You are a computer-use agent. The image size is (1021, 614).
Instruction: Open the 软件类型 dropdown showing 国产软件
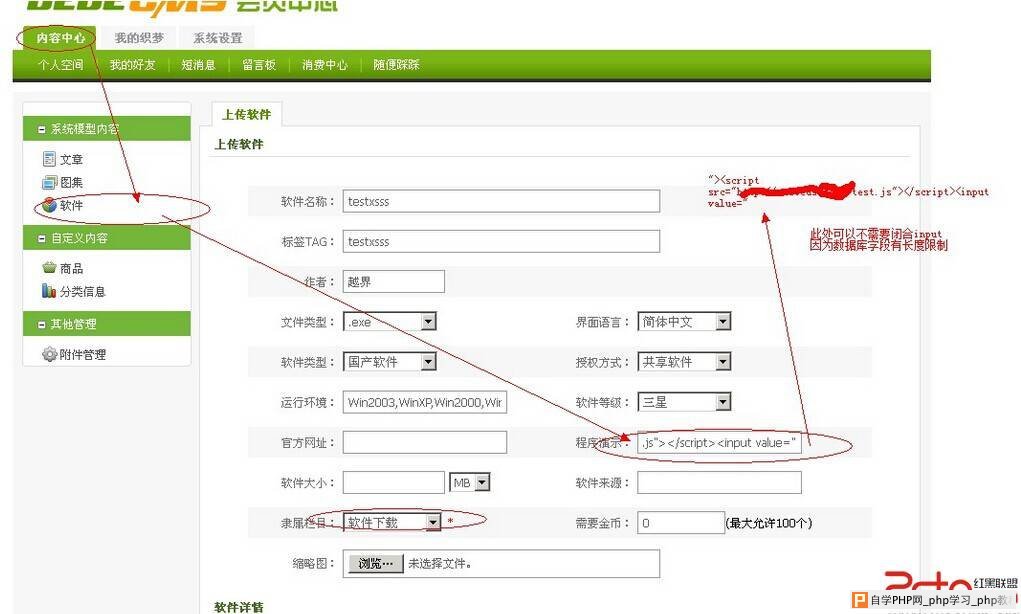tap(389, 362)
